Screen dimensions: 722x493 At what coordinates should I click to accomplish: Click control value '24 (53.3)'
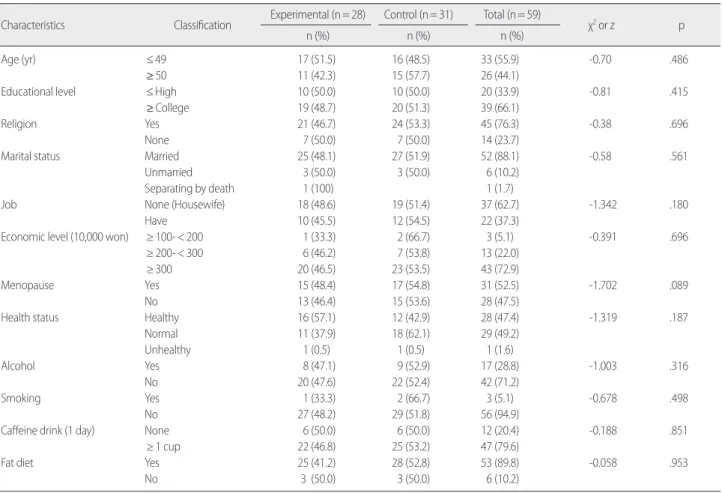tap(411, 124)
